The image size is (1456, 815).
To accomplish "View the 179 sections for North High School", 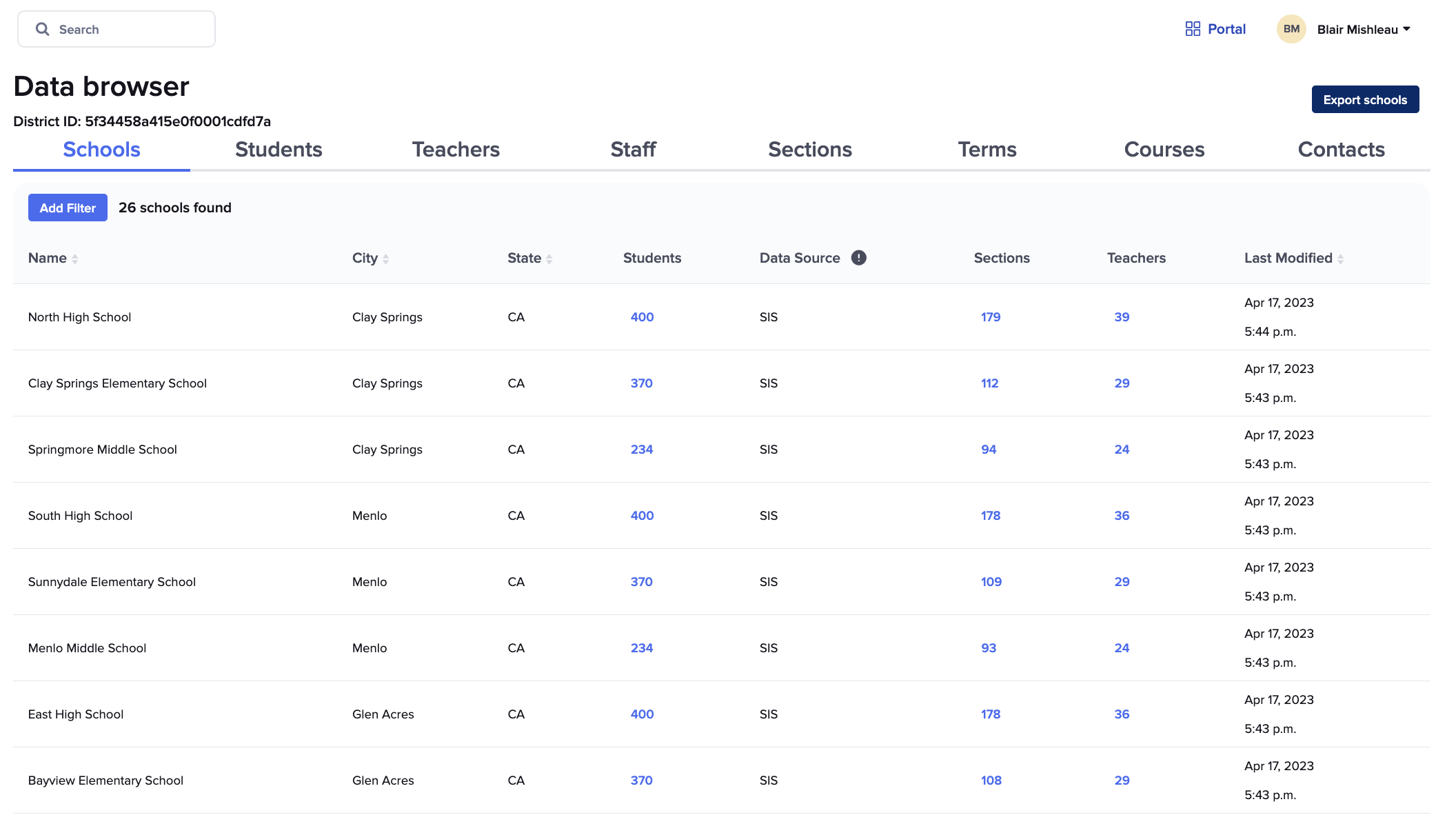I will [x=990, y=317].
